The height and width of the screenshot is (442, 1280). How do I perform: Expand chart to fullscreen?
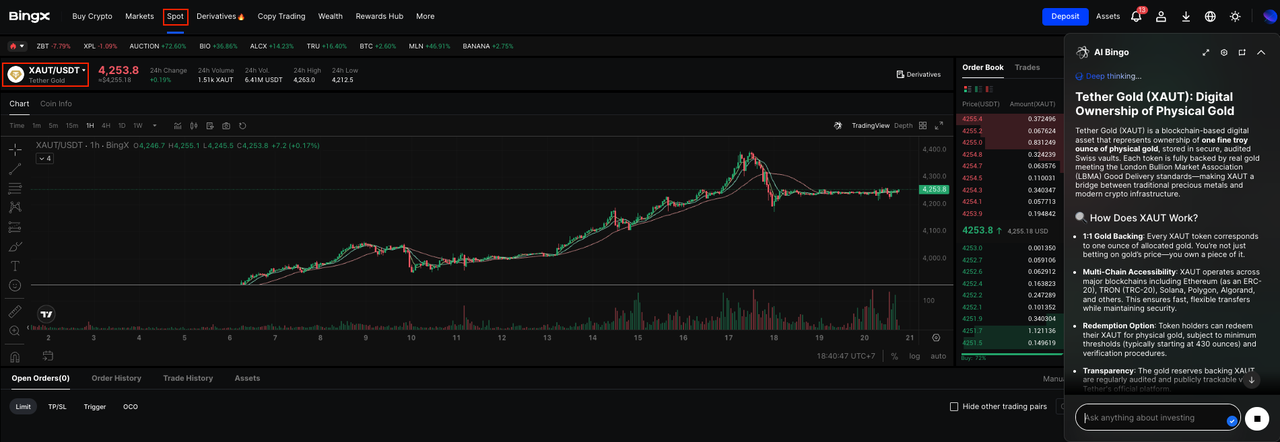coord(938,126)
